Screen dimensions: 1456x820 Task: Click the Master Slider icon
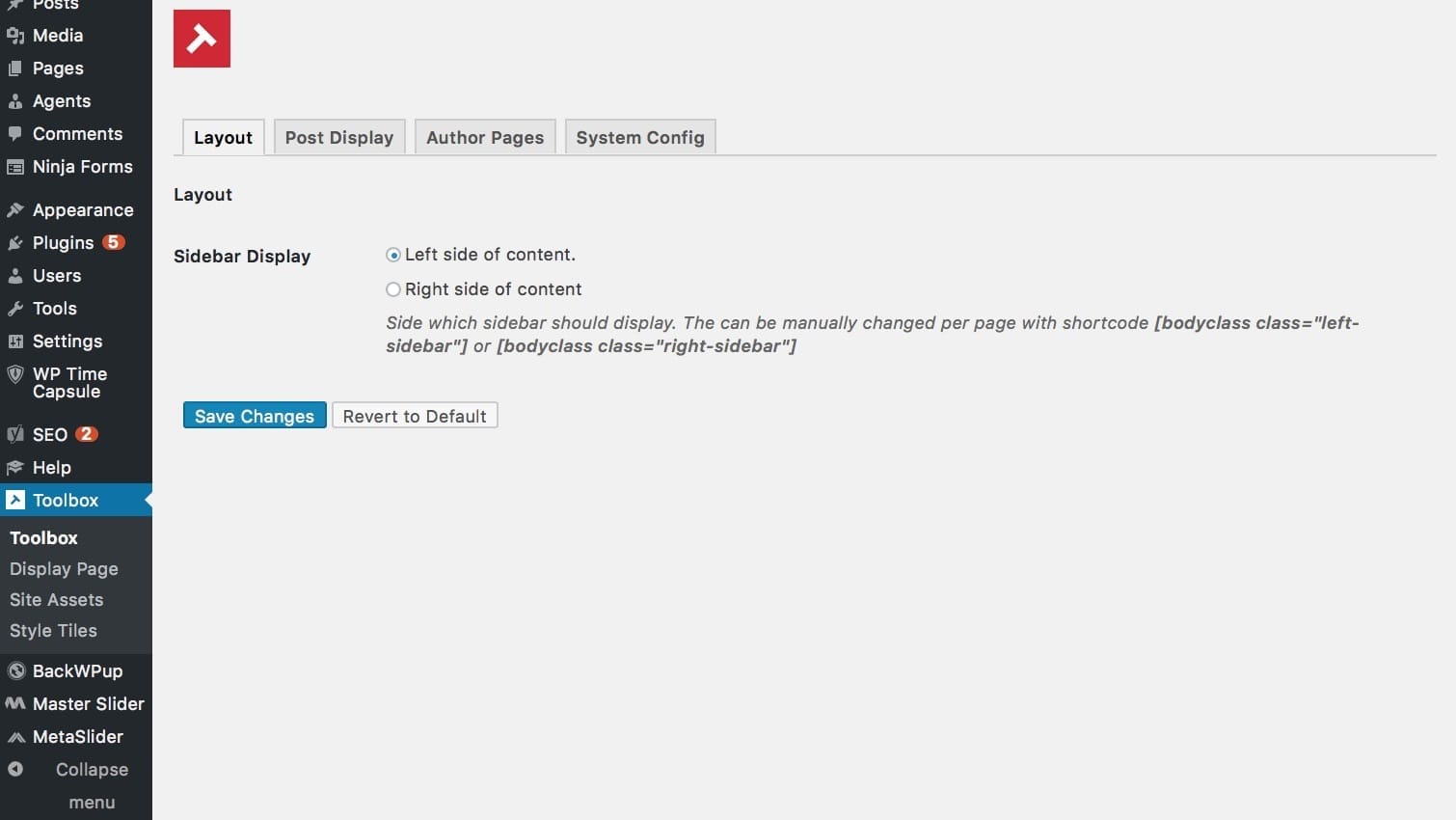point(15,704)
